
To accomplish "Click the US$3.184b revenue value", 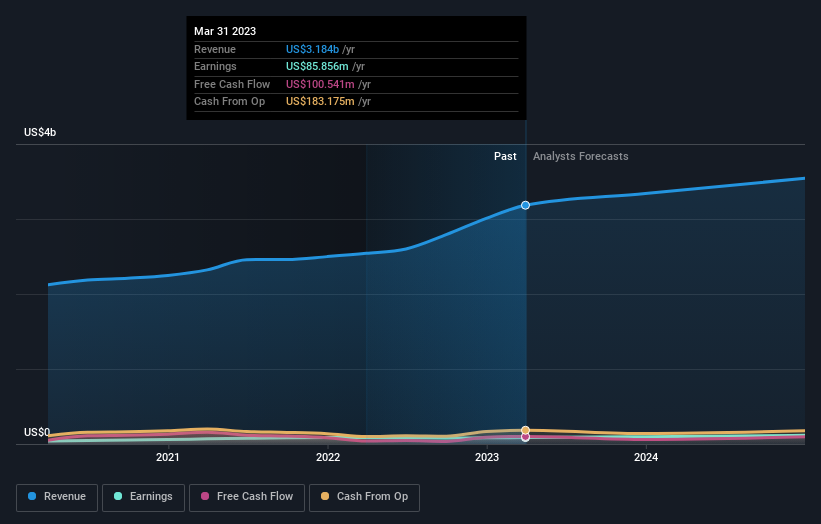I will coord(312,49).
